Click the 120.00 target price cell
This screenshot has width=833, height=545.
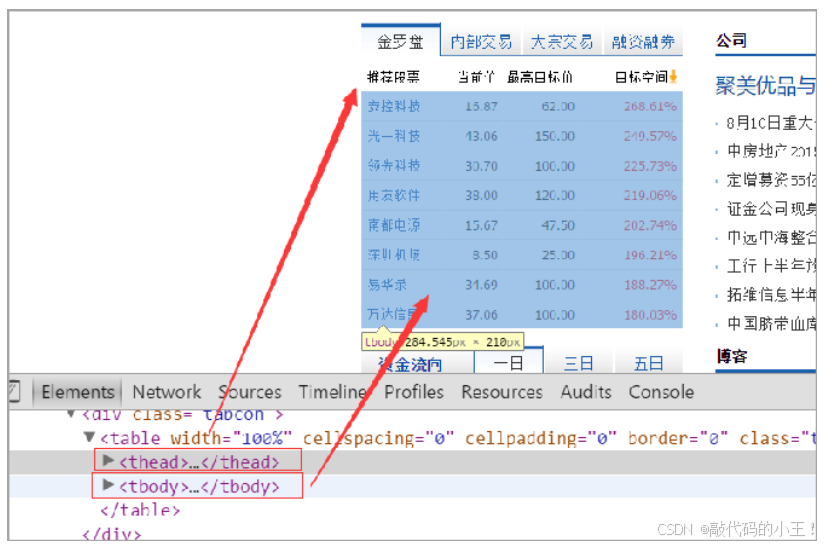(x=555, y=195)
